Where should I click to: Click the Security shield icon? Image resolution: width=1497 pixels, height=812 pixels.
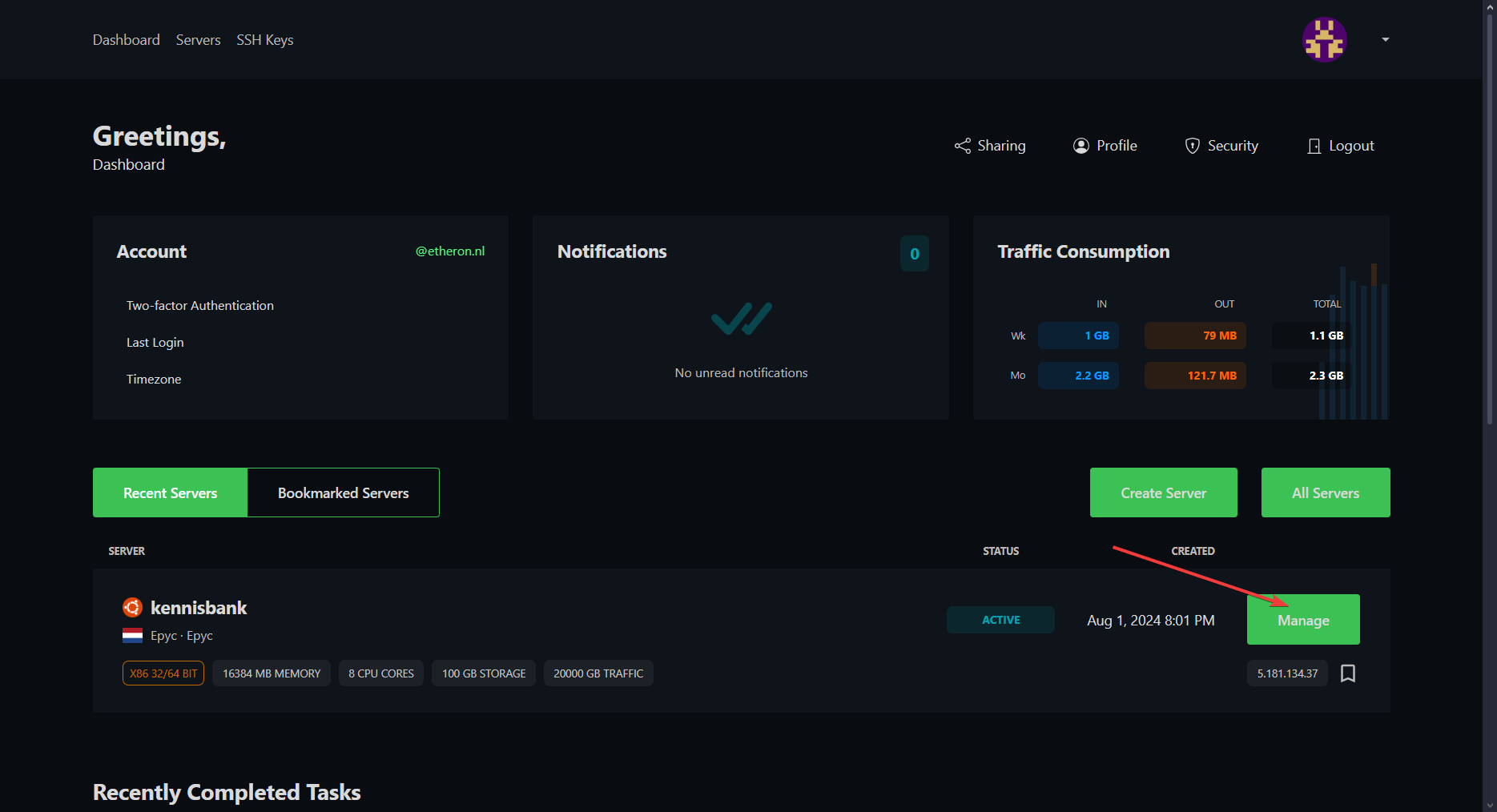(x=1192, y=146)
